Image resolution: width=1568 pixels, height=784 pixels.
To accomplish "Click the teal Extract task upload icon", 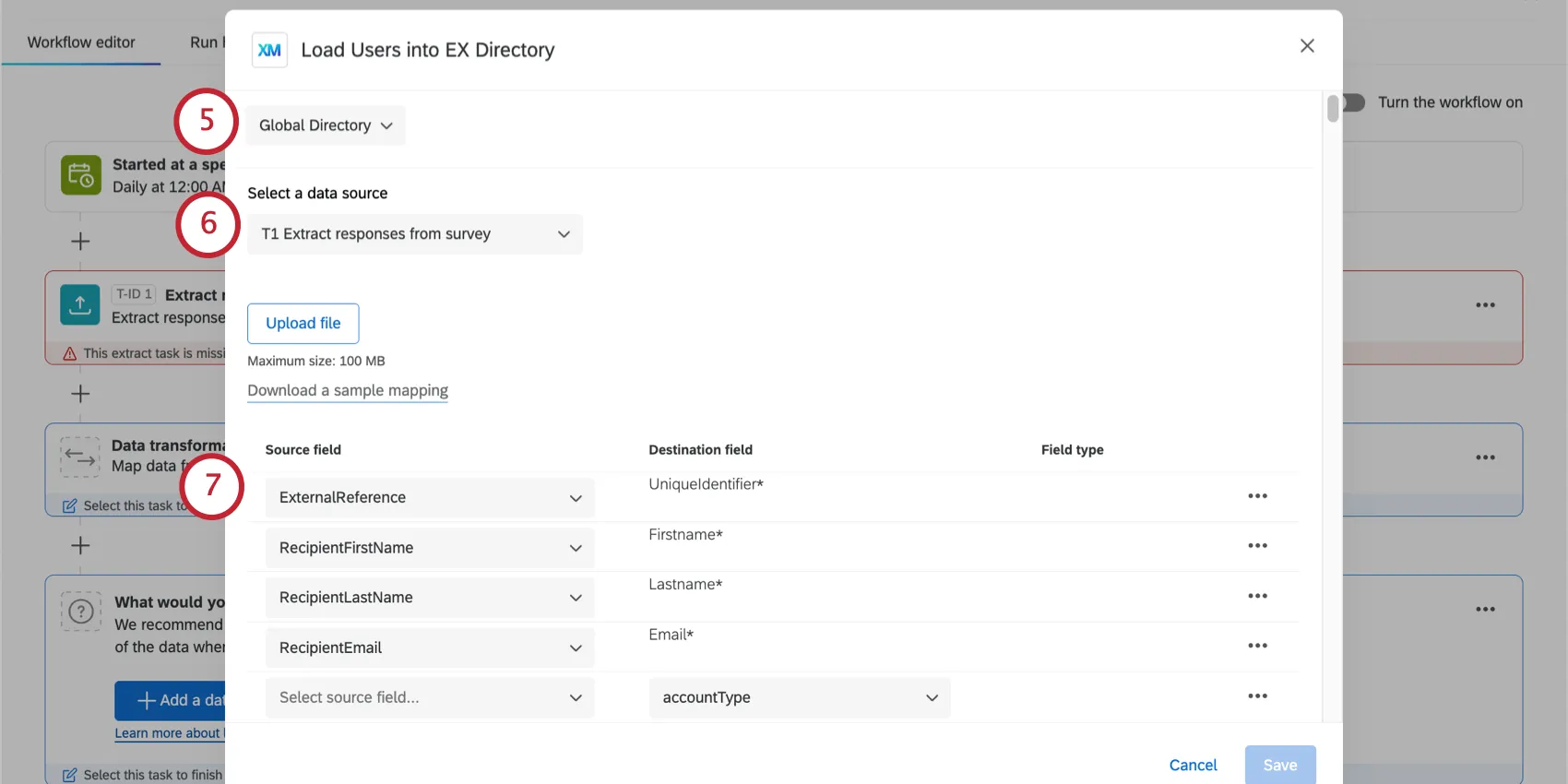I will click(x=80, y=304).
